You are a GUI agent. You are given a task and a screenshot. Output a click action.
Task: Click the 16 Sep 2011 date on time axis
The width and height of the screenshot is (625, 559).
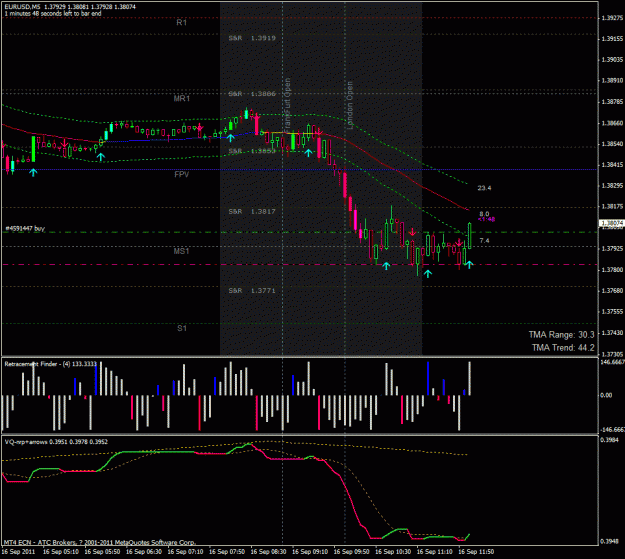click(x=18, y=552)
